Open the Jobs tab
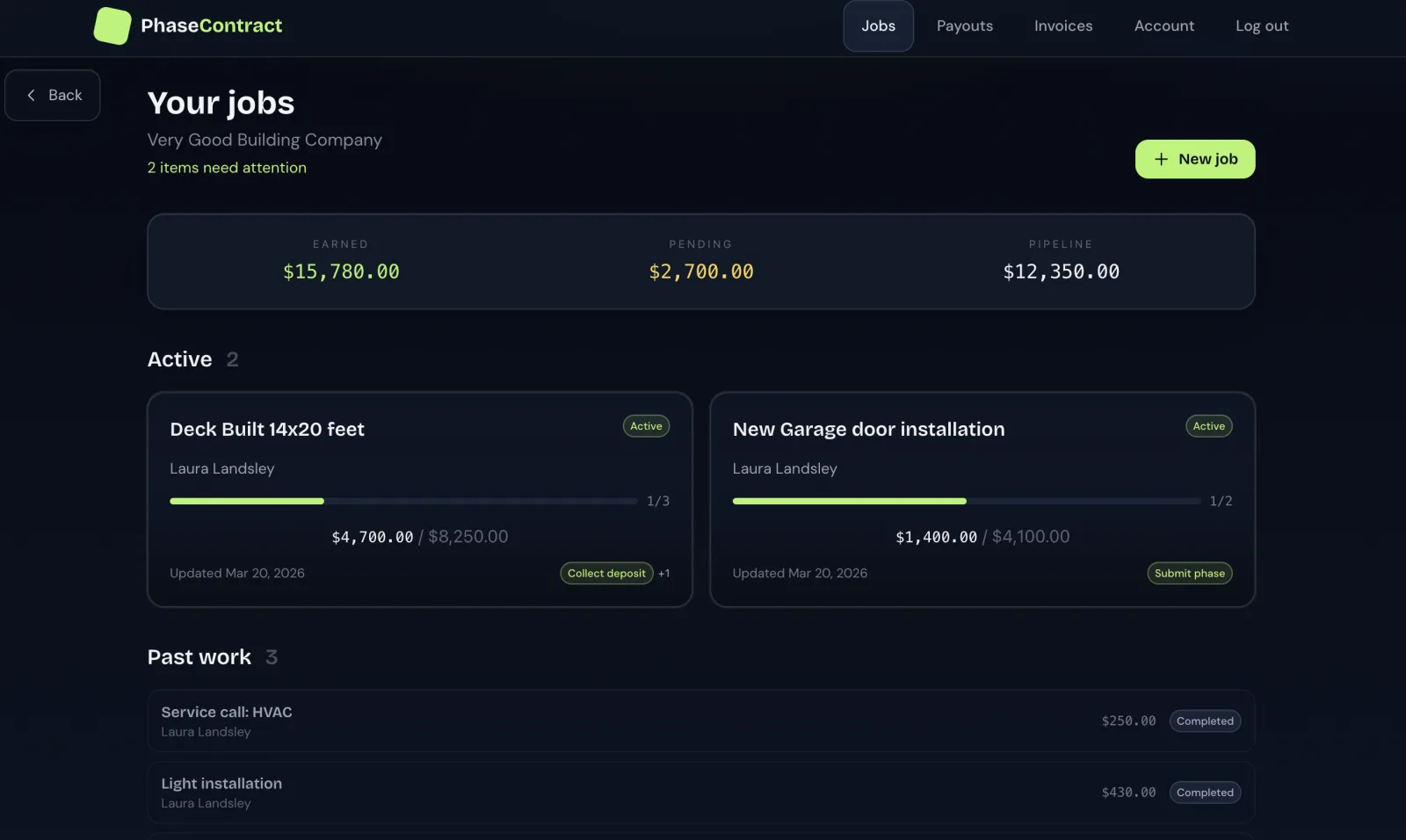This screenshot has height=840, width=1406. tap(878, 26)
